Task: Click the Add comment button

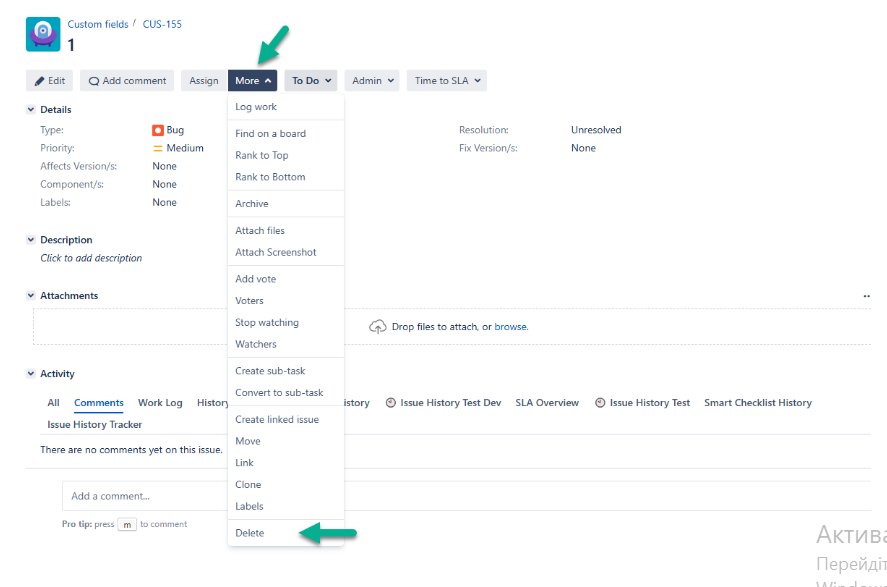Action: pyautogui.click(x=127, y=80)
